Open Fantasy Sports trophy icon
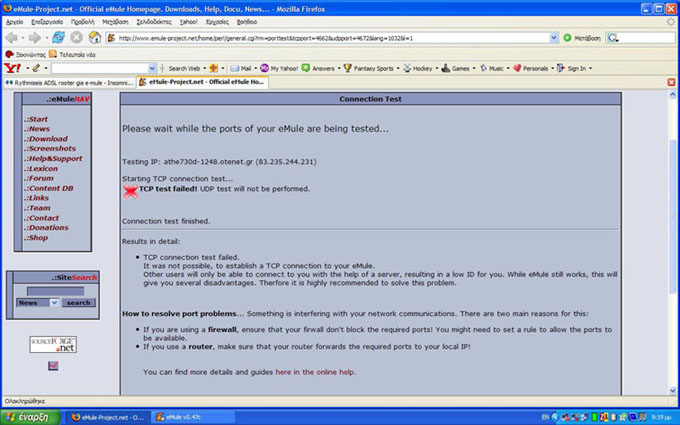Viewport: 680px width, 425px height. [347, 68]
